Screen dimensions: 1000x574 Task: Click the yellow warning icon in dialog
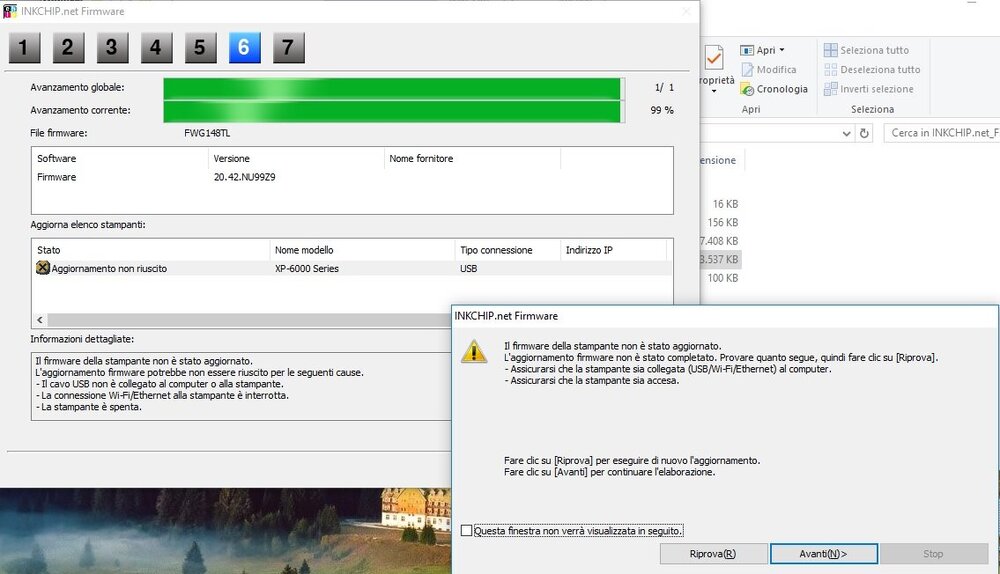coord(474,351)
